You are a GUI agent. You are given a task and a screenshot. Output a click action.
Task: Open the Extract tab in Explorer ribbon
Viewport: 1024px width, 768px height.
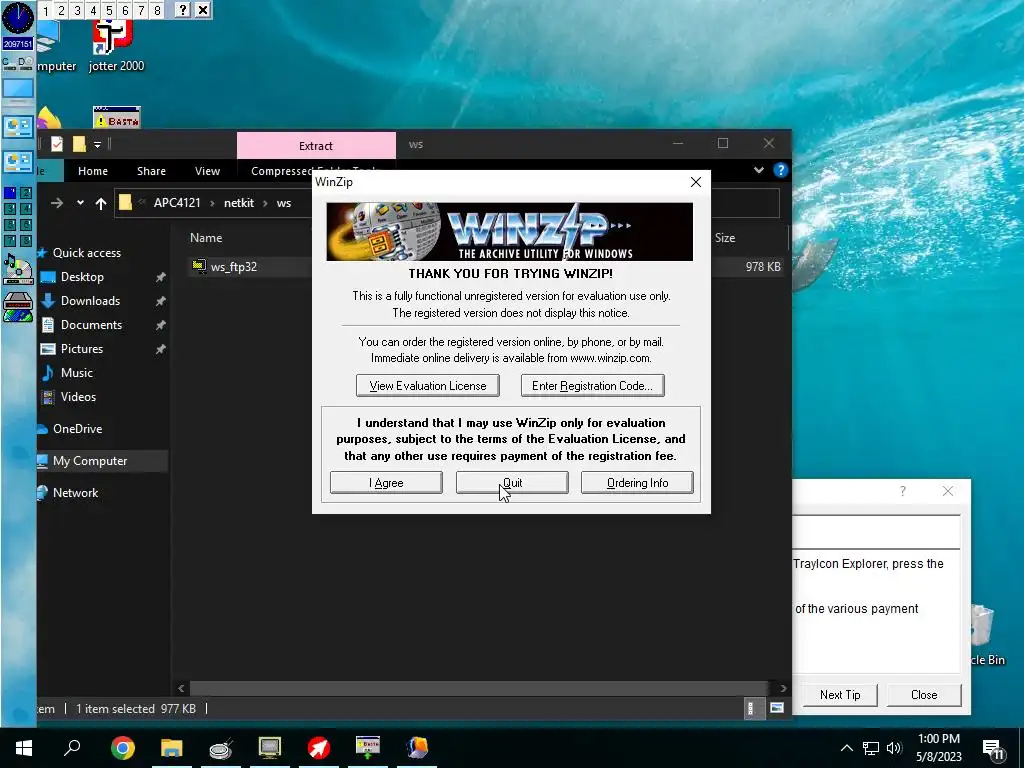316,146
